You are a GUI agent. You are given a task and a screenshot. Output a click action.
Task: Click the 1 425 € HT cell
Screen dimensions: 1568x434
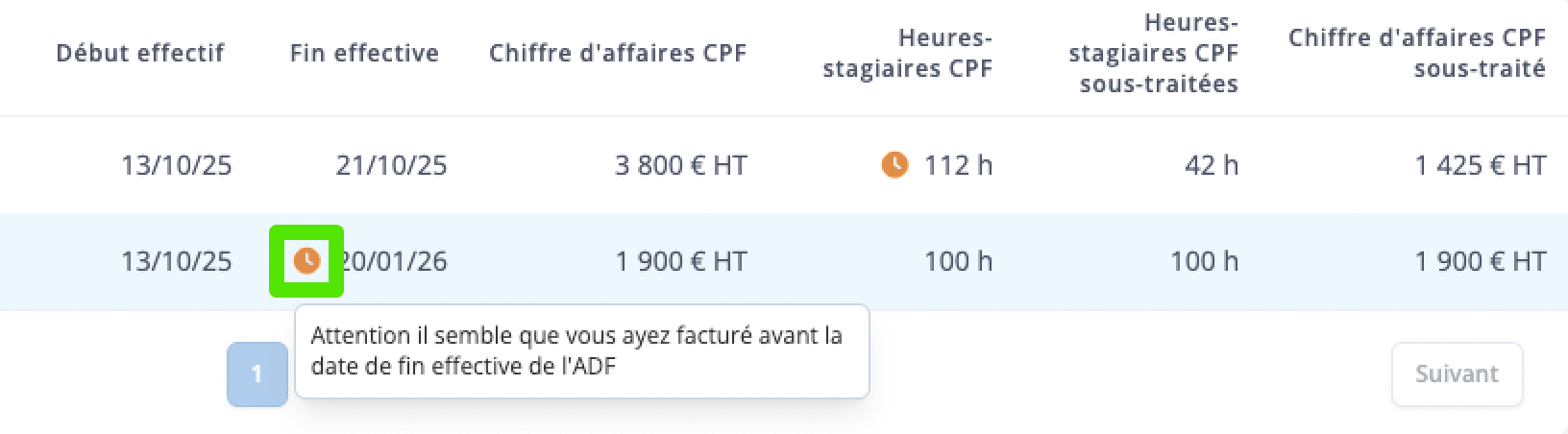click(x=1481, y=165)
